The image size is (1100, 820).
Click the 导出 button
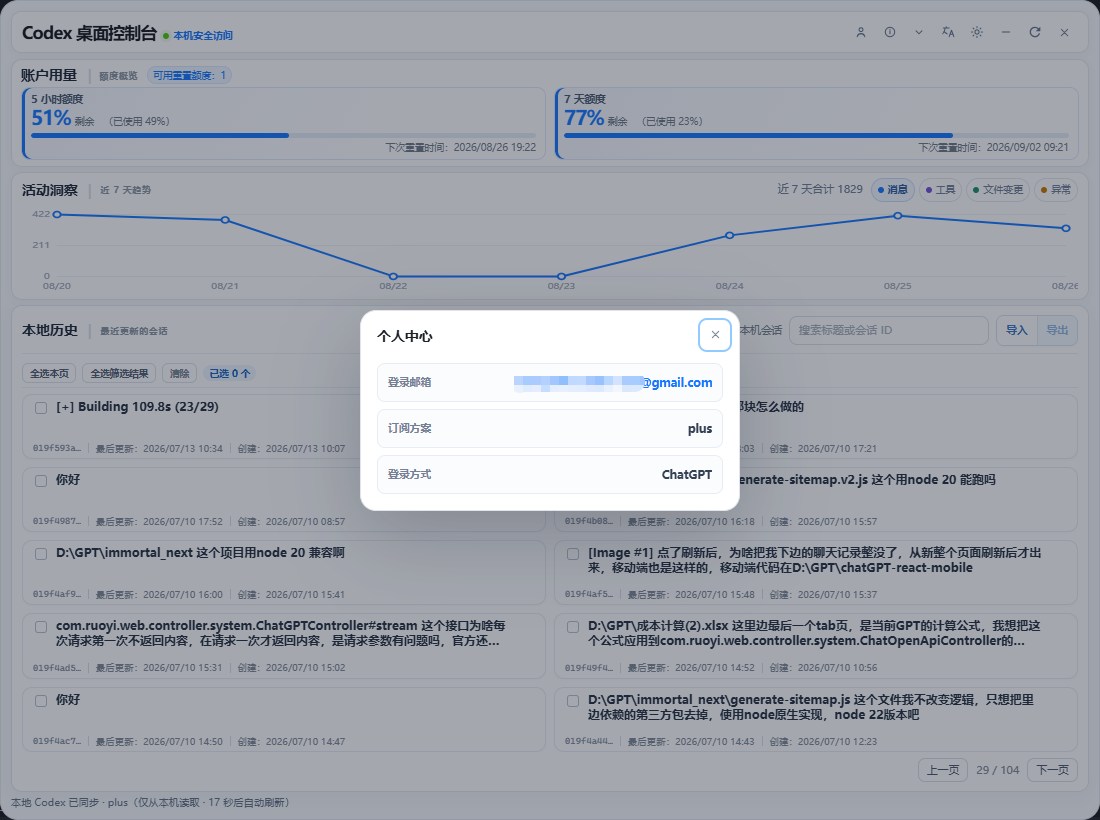[x=1057, y=330]
